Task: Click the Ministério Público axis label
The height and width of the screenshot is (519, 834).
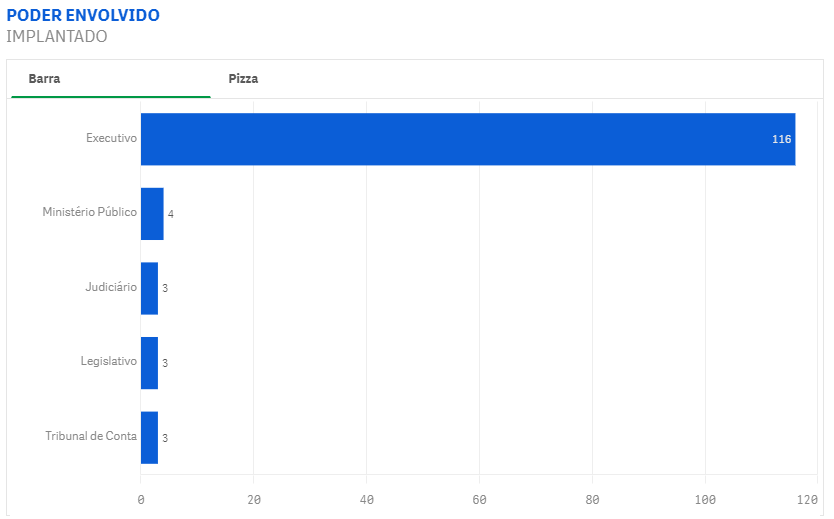Action: pos(89,212)
